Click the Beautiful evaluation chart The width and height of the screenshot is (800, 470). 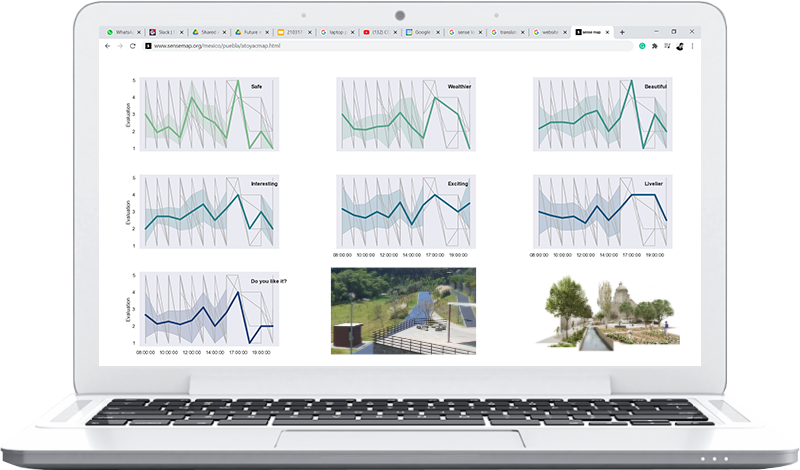600,115
